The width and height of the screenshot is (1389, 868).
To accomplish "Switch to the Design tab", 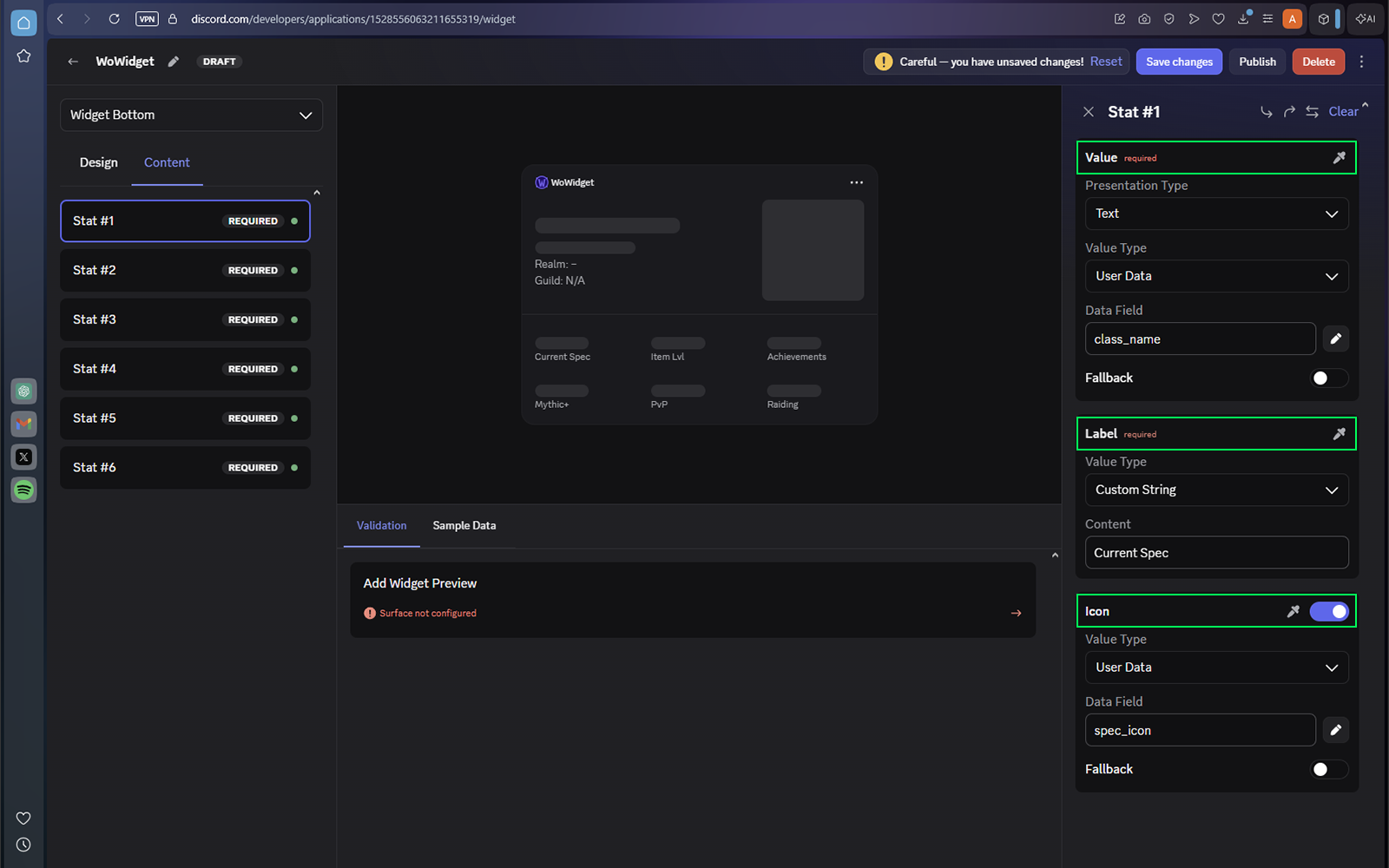I will tap(98, 163).
